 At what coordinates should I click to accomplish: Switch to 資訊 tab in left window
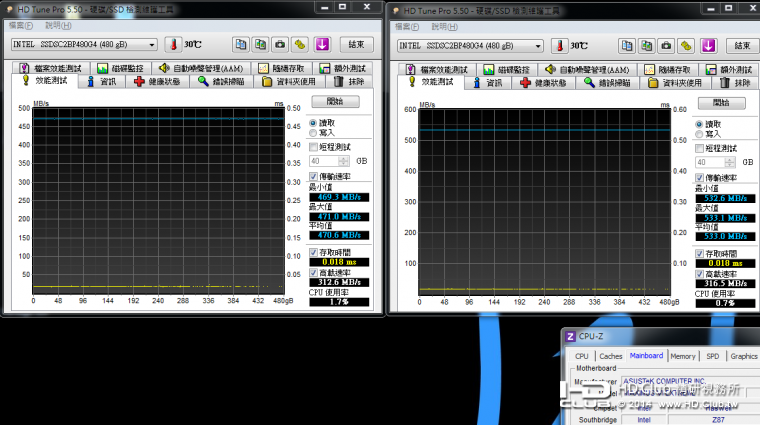click(x=102, y=82)
